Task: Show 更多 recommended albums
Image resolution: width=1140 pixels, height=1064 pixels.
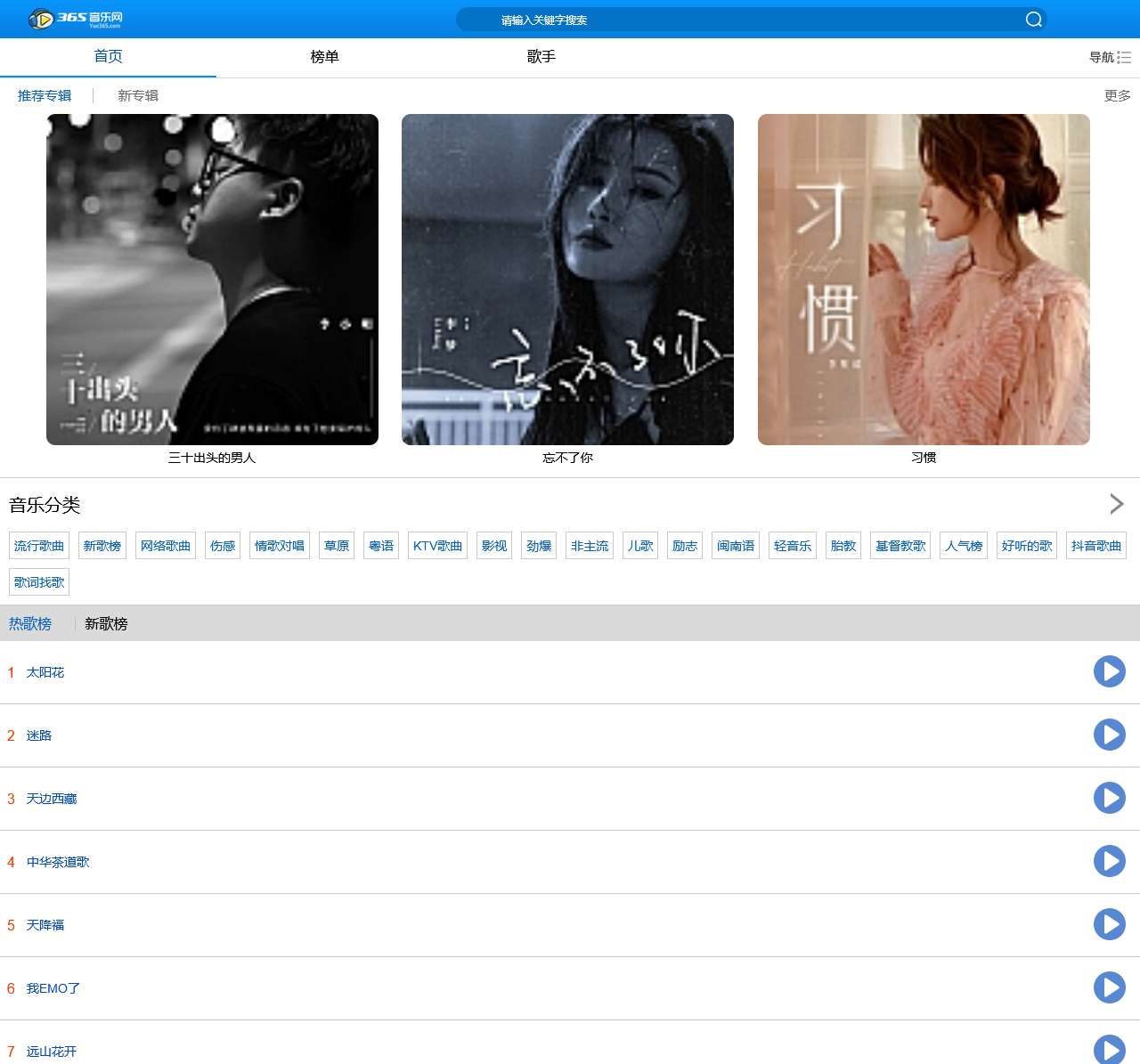Action: coord(1117,95)
